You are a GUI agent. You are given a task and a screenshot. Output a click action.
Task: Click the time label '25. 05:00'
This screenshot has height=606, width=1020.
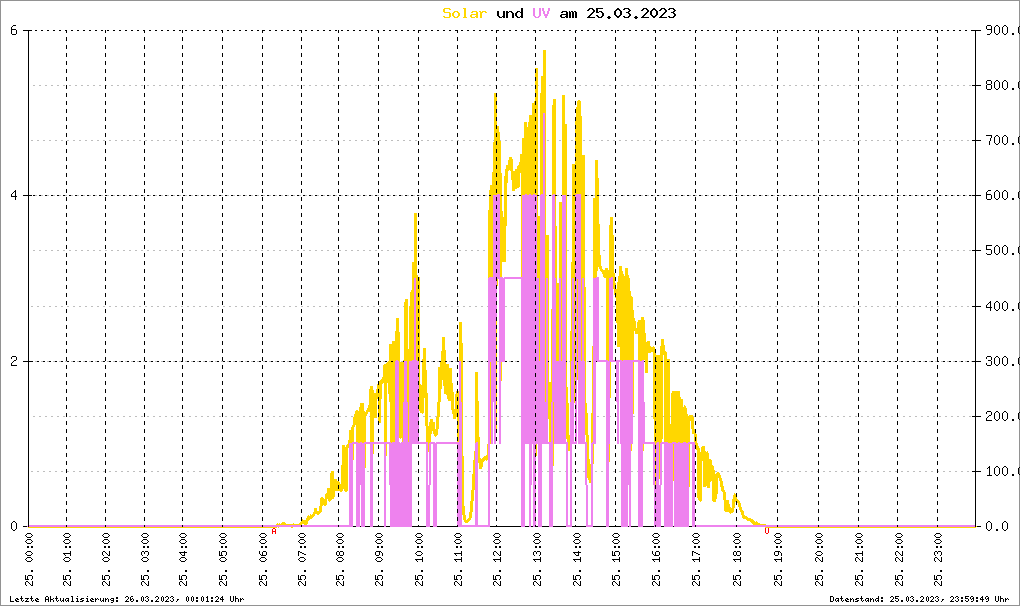pos(224,560)
